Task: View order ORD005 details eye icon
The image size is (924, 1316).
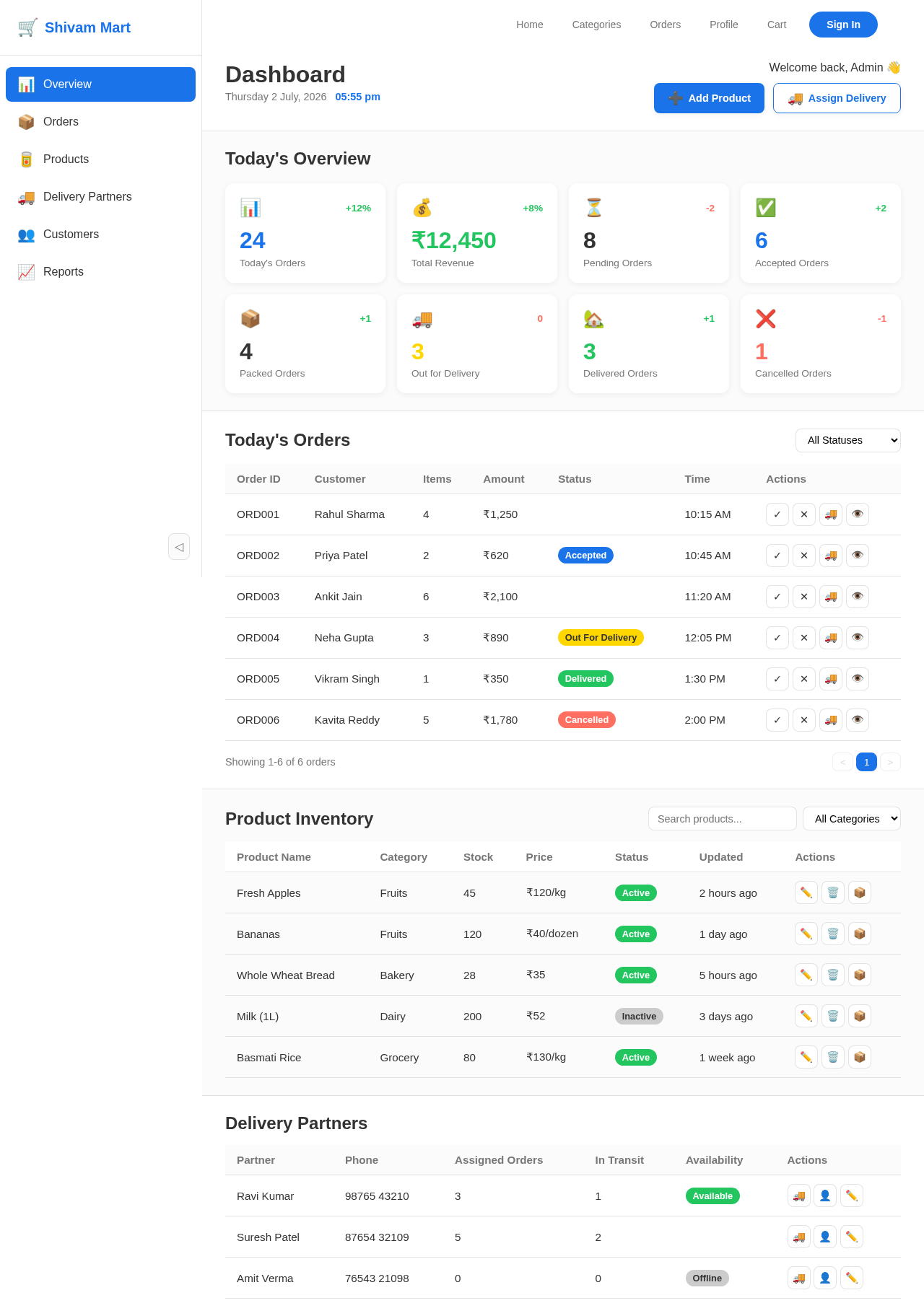Action: (x=858, y=679)
